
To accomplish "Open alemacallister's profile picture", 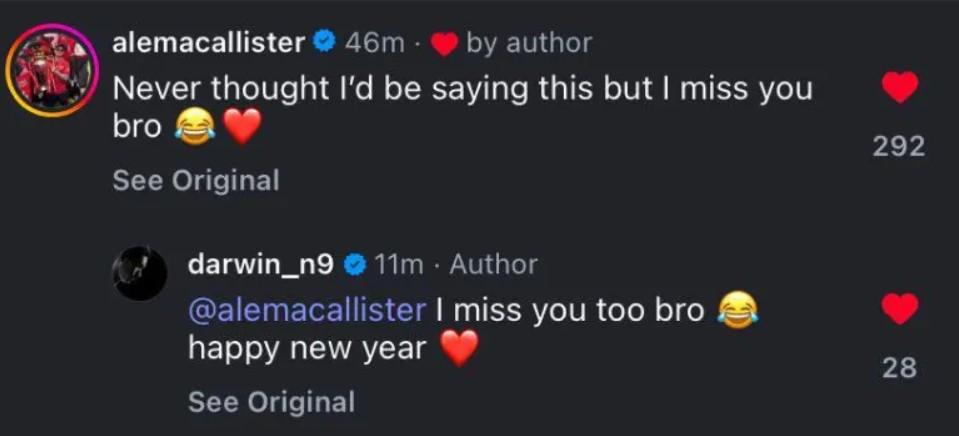I will tap(50, 72).
